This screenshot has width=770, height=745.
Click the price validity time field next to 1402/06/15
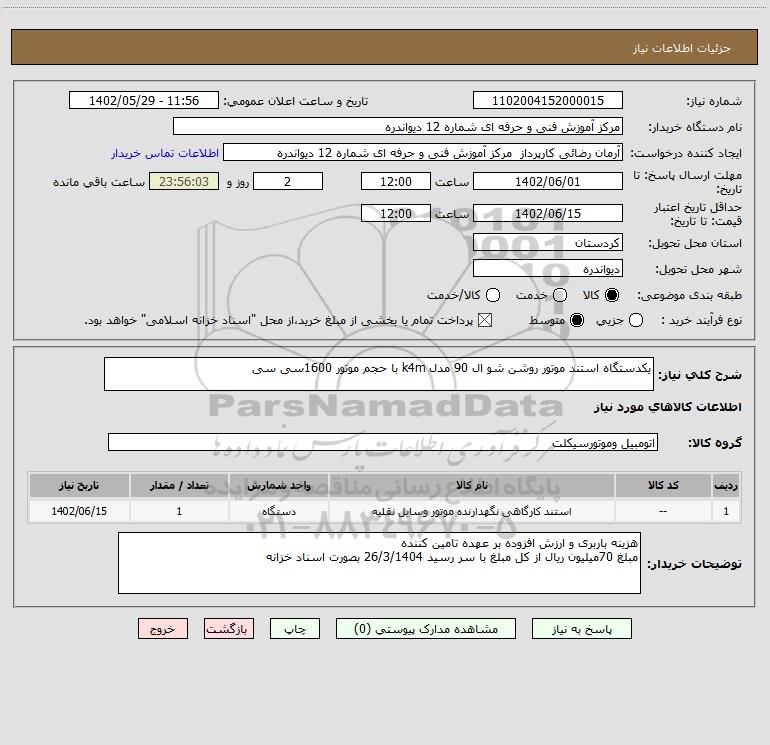pyautogui.click(x=396, y=214)
